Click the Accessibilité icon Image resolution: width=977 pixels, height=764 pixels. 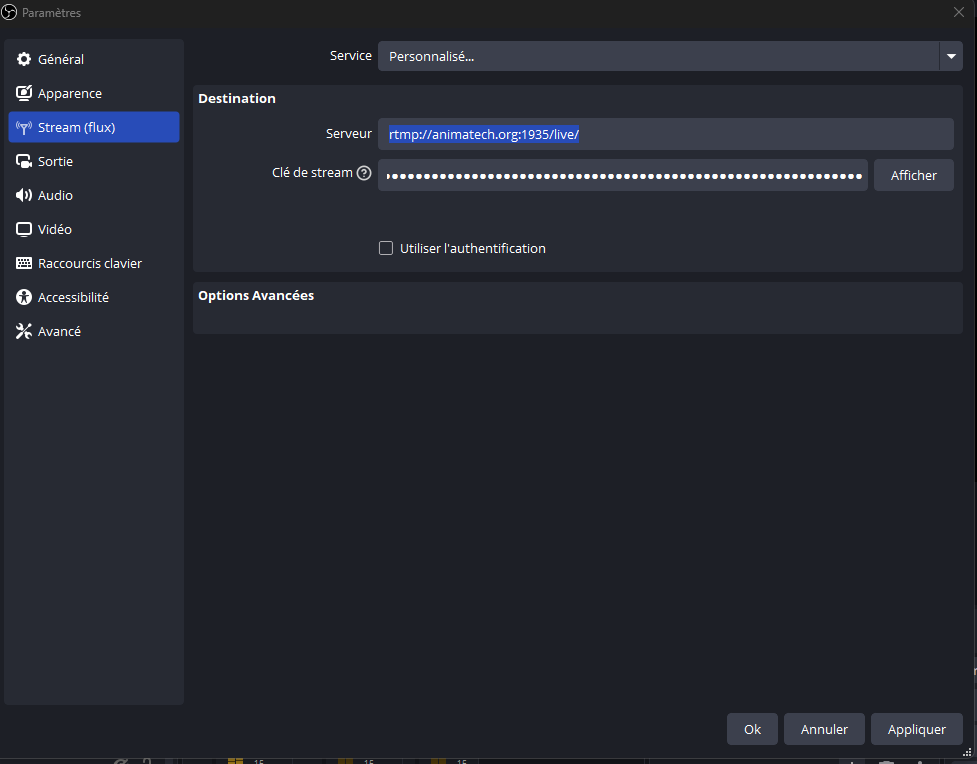click(24, 298)
